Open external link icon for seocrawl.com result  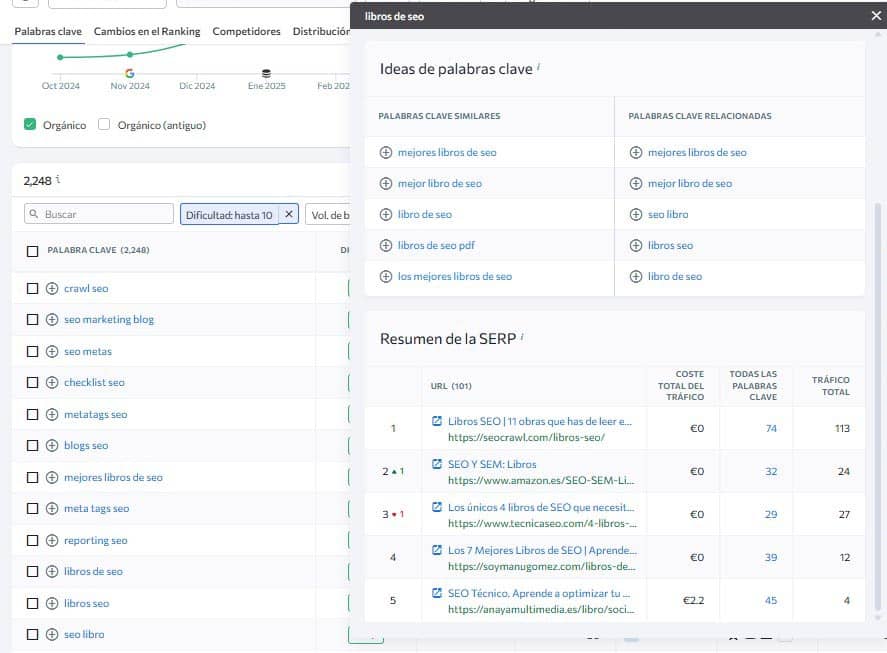click(437, 421)
